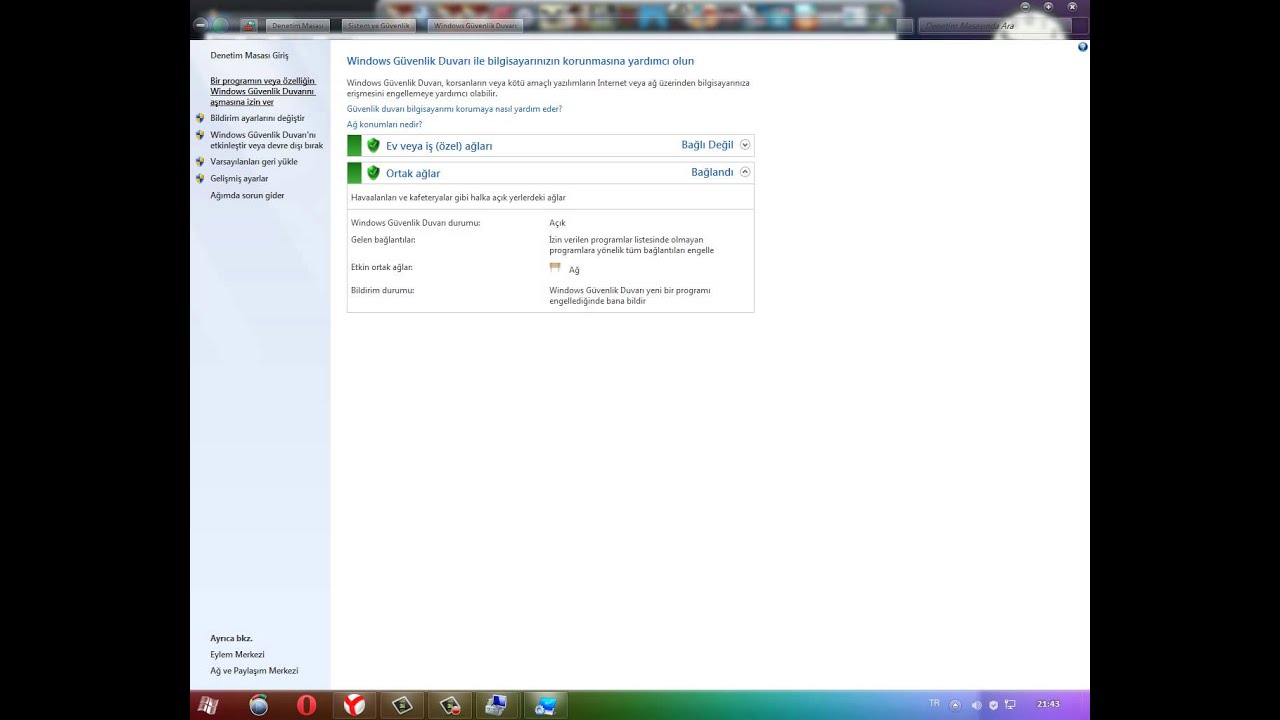Click the Action Center shield tray icon
This screenshot has height=720, width=1280.
tap(993, 705)
